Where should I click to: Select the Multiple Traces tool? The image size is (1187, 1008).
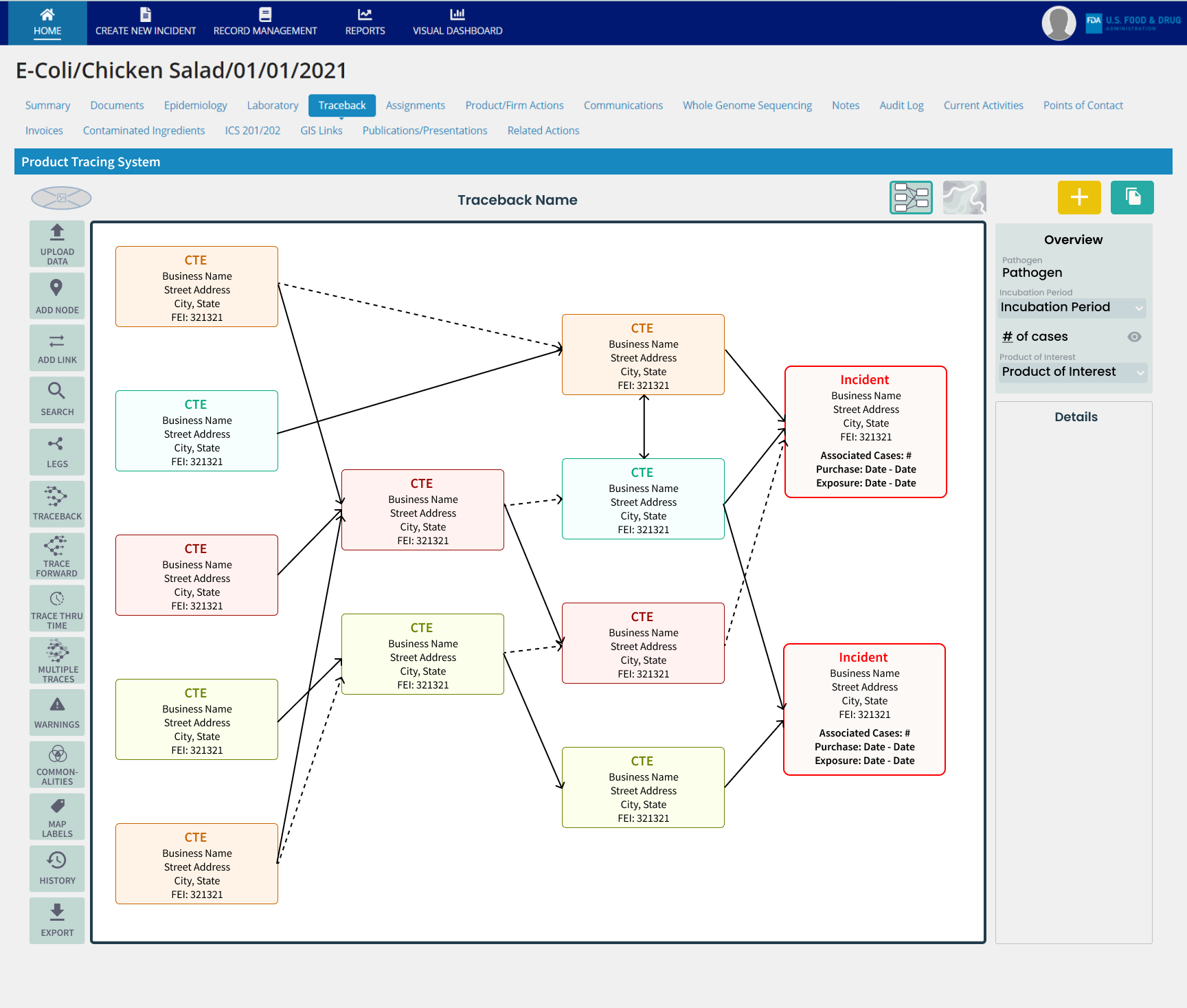[x=57, y=660]
